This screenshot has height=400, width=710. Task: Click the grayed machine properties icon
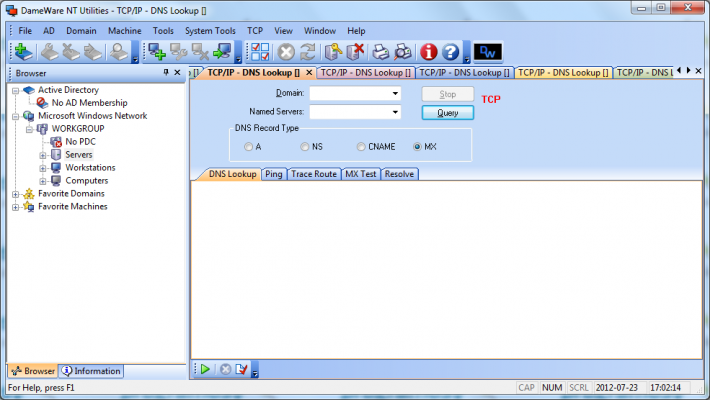tap(178, 52)
